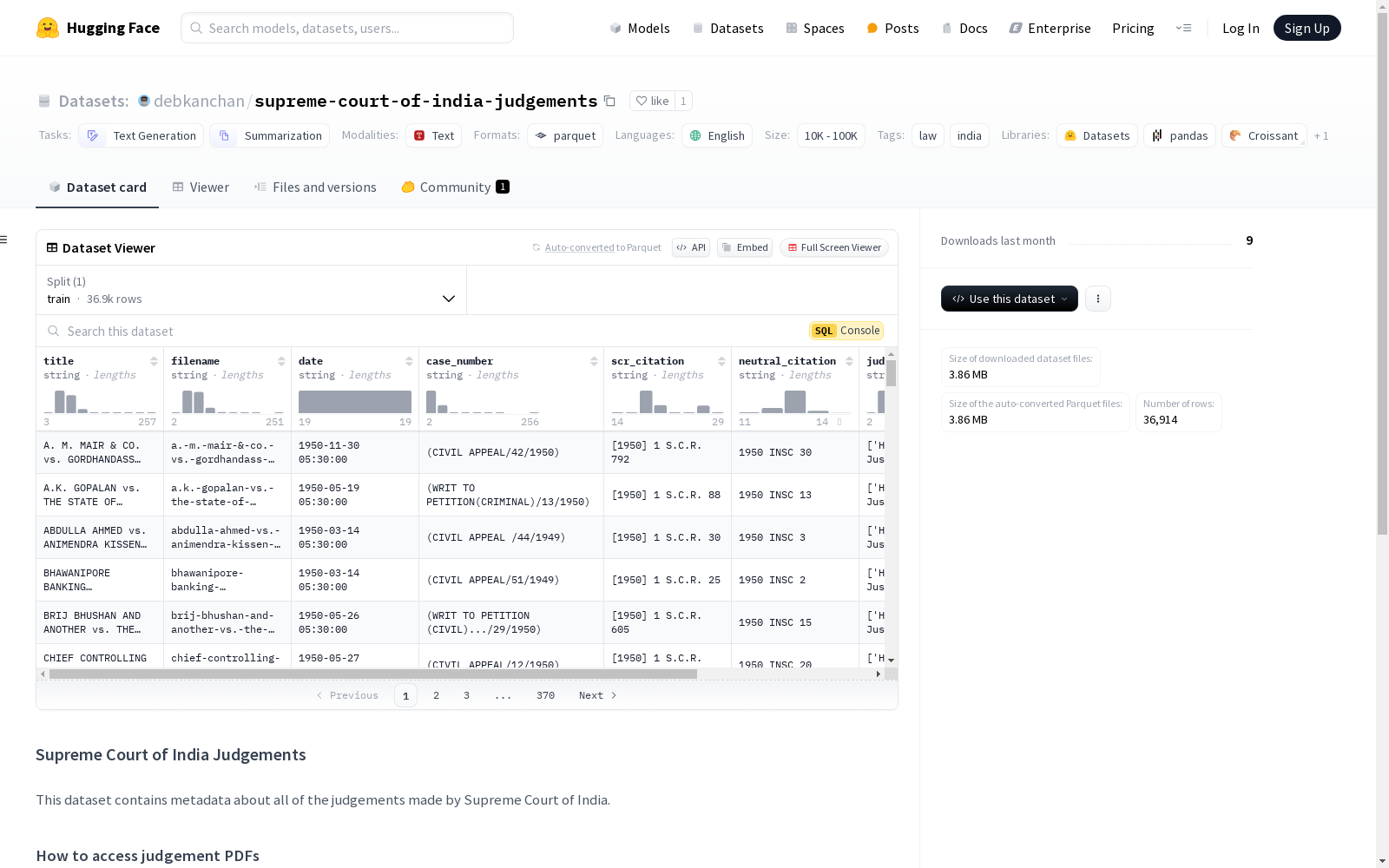Click the debkanchan user avatar
The image size is (1389, 868).
[144, 101]
